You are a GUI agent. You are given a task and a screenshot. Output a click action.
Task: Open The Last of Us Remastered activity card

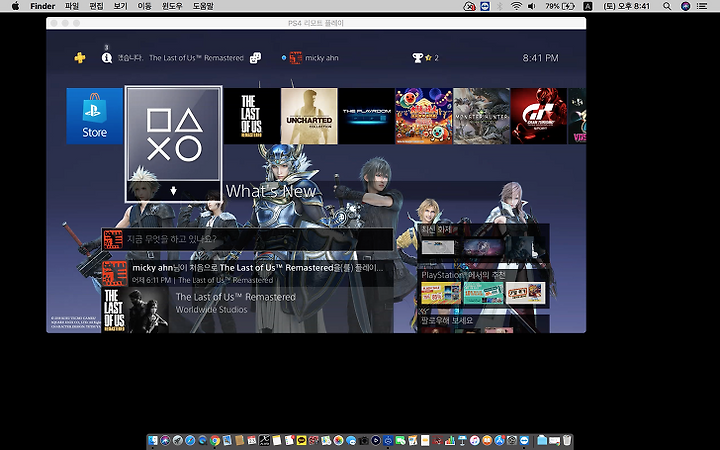pyautogui.click(x=248, y=309)
